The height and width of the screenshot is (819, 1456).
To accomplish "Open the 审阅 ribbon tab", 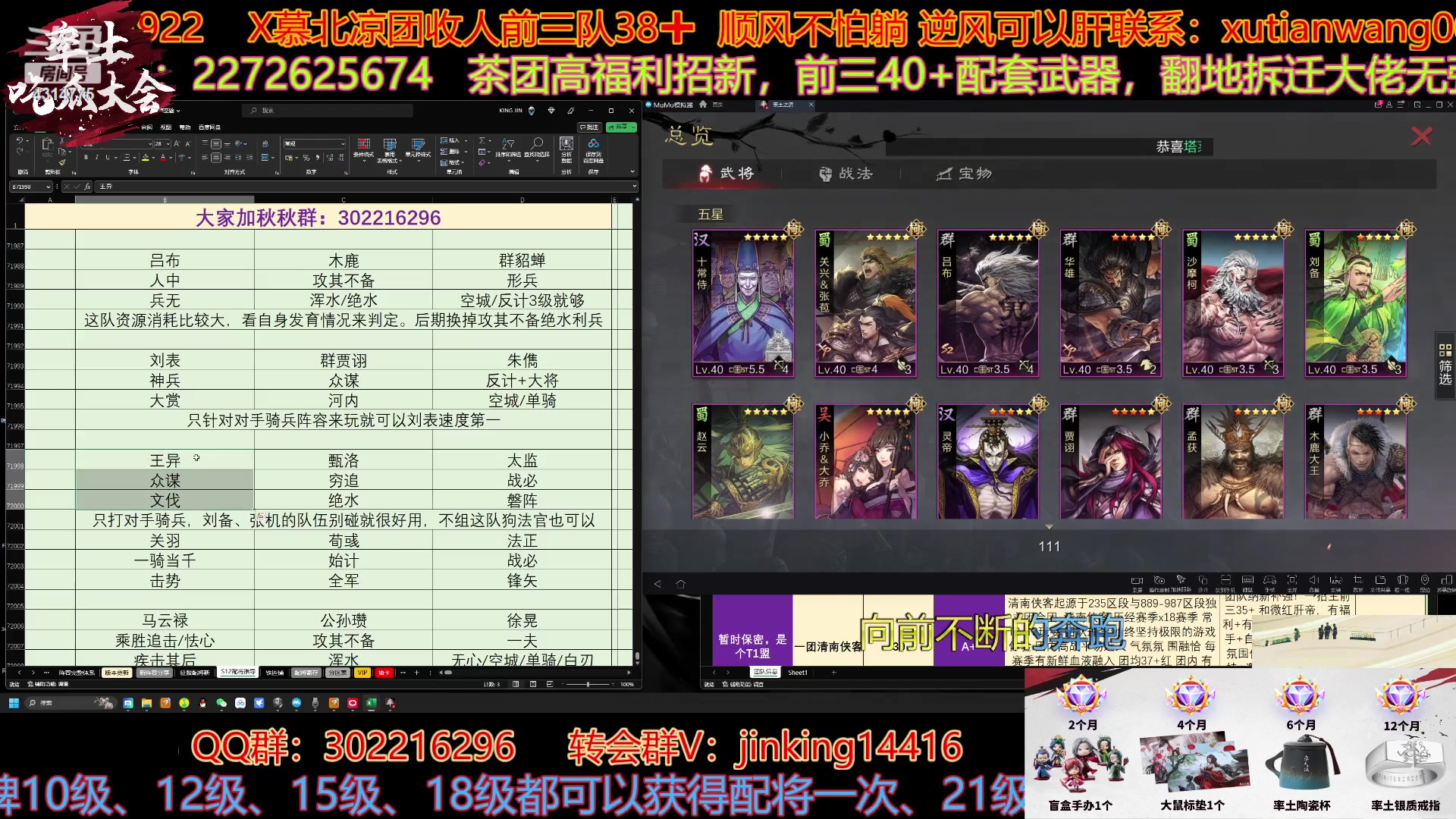I will coord(146,127).
